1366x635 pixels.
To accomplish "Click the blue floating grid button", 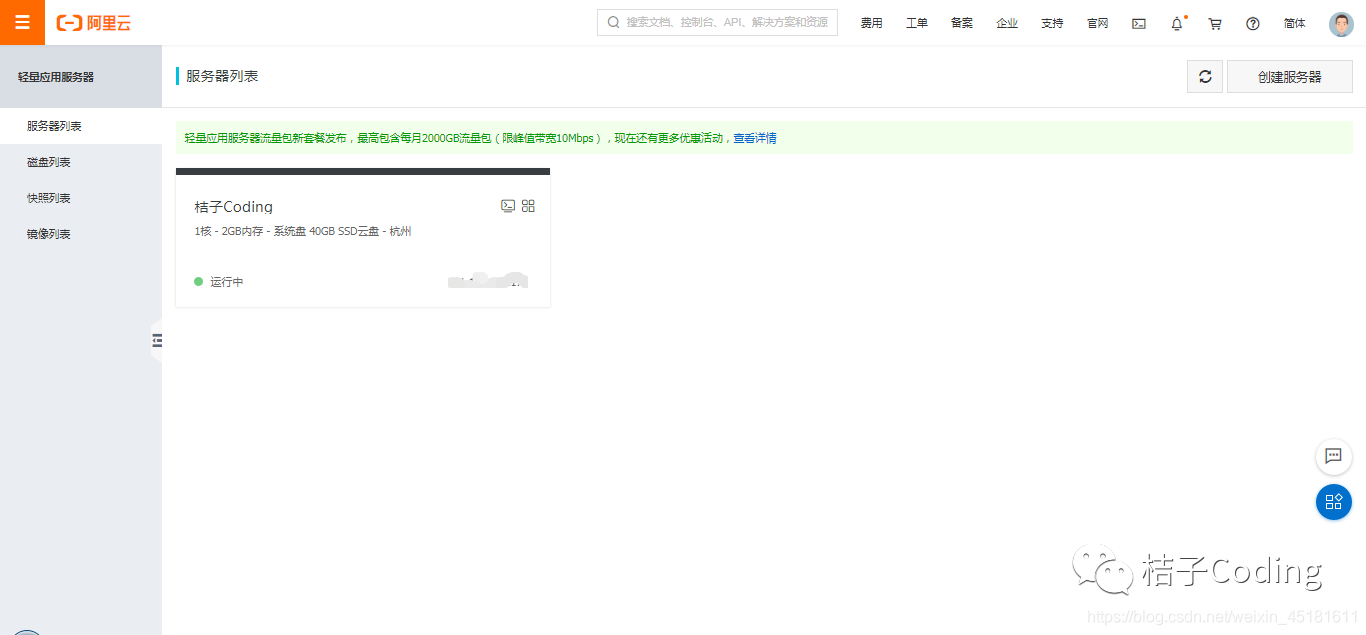I will pos(1333,502).
